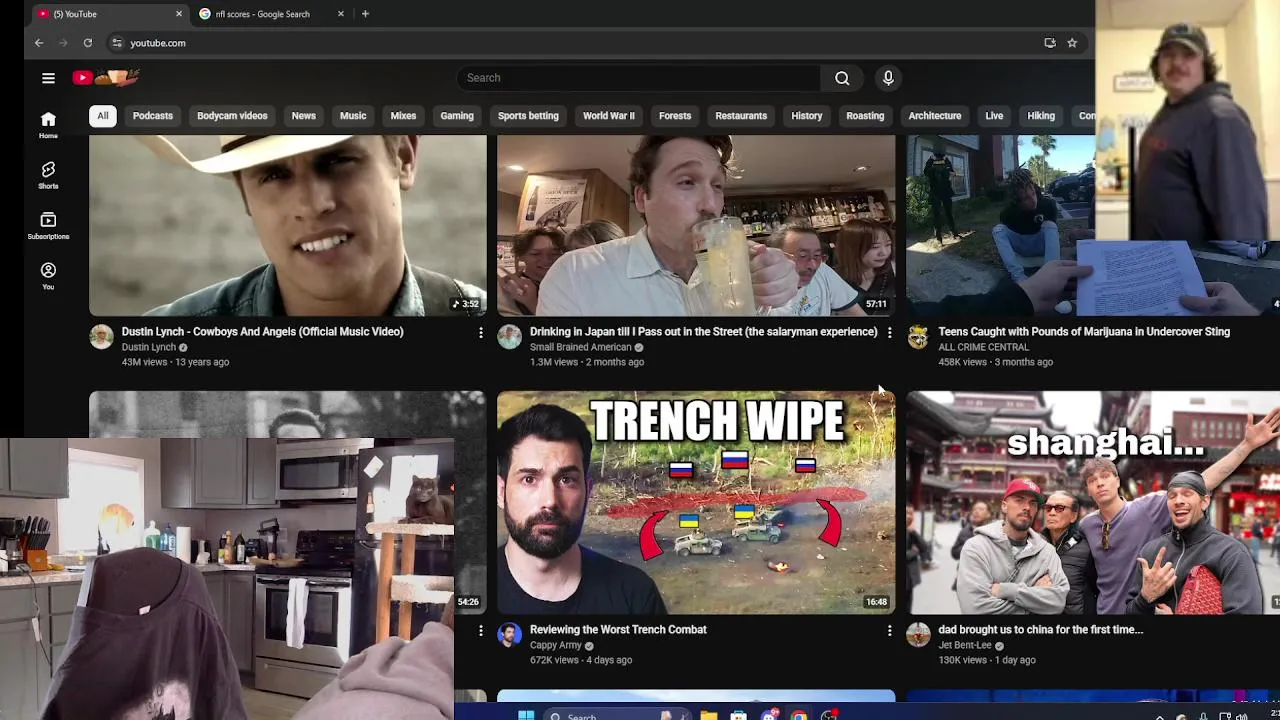Select the Hiking filter chip

(1041, 116)
